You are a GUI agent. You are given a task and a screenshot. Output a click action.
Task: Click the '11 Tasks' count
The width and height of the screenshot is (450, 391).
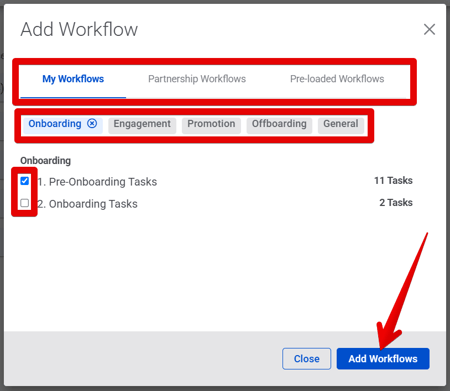393,181
